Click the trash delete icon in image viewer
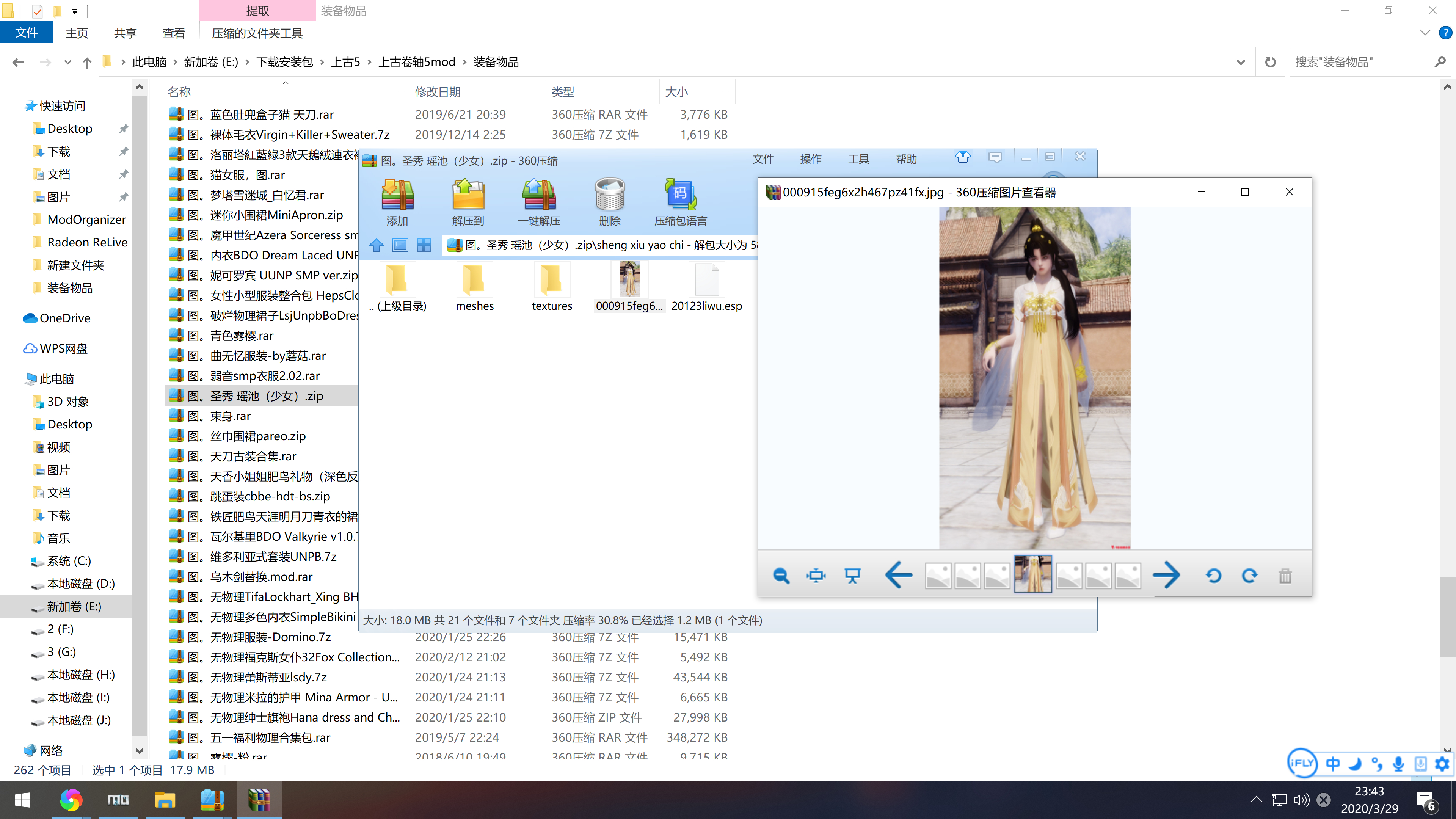The height and width of the screenshot is (819, 1456). pos(1285,576)
